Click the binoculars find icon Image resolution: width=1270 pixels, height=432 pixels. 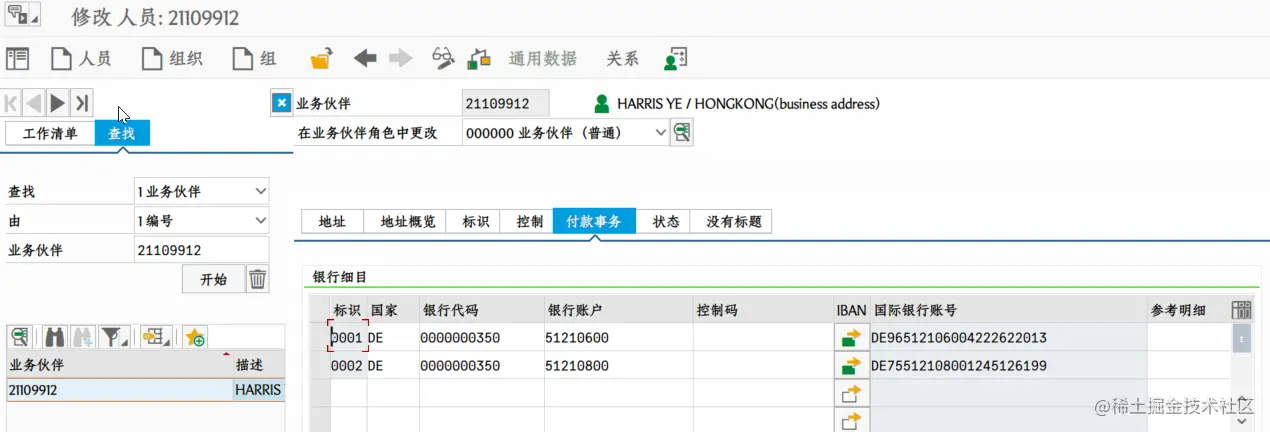56,337
